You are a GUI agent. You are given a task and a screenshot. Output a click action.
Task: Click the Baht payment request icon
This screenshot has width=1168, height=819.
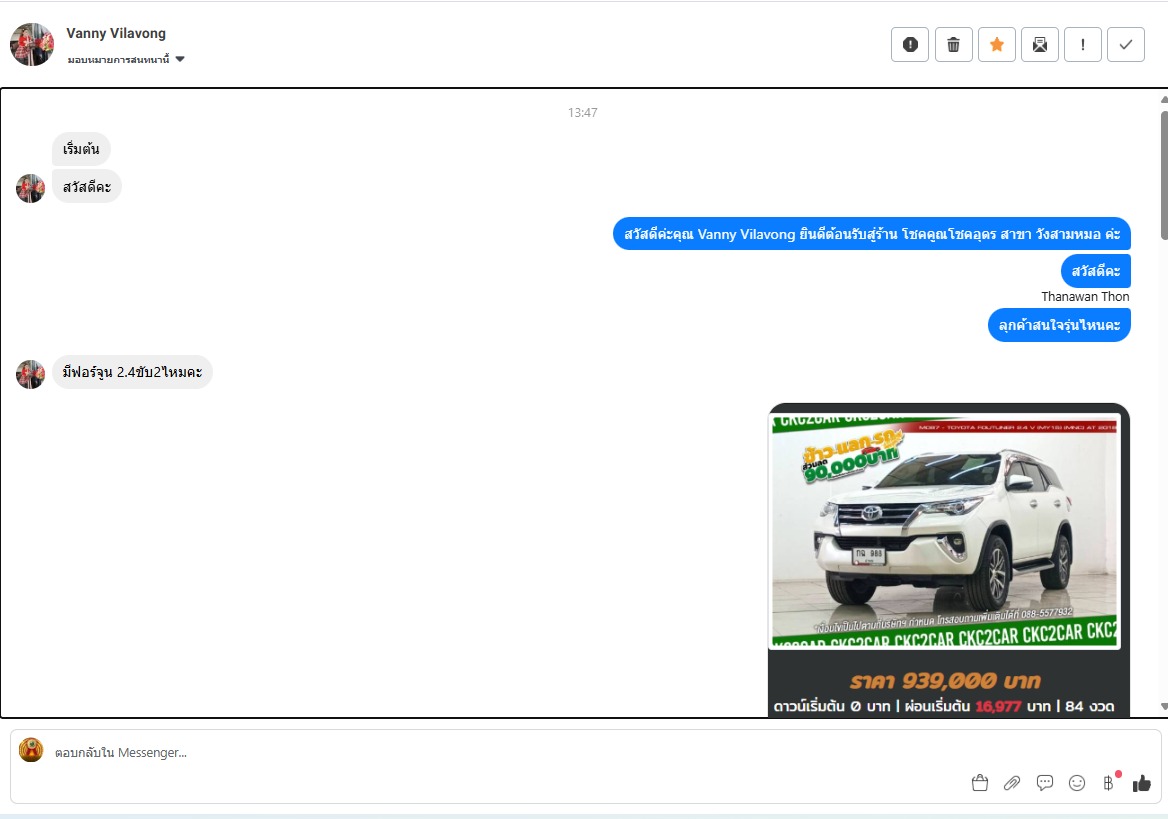point(1109,783)
